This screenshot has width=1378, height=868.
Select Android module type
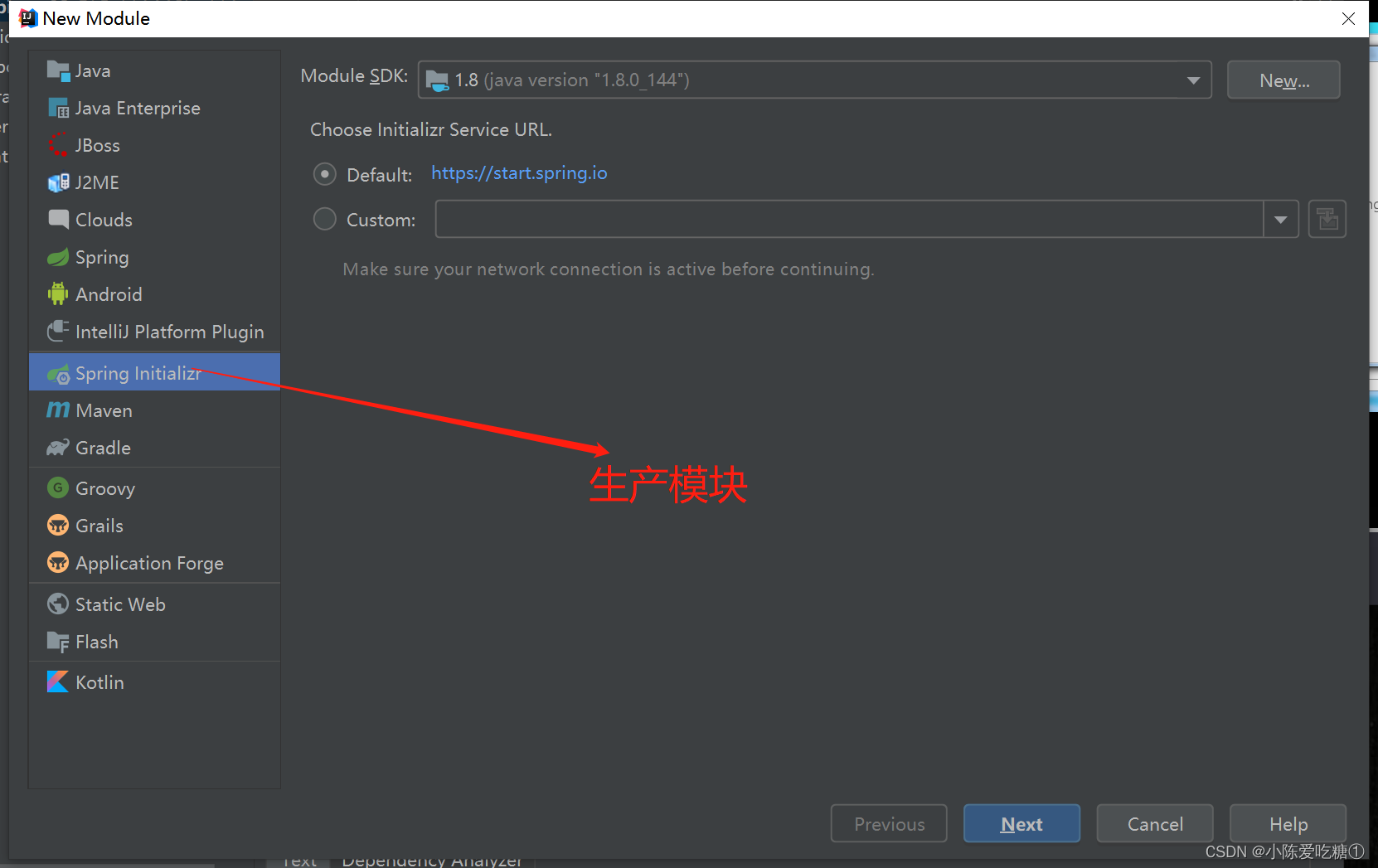coord(154,294)
